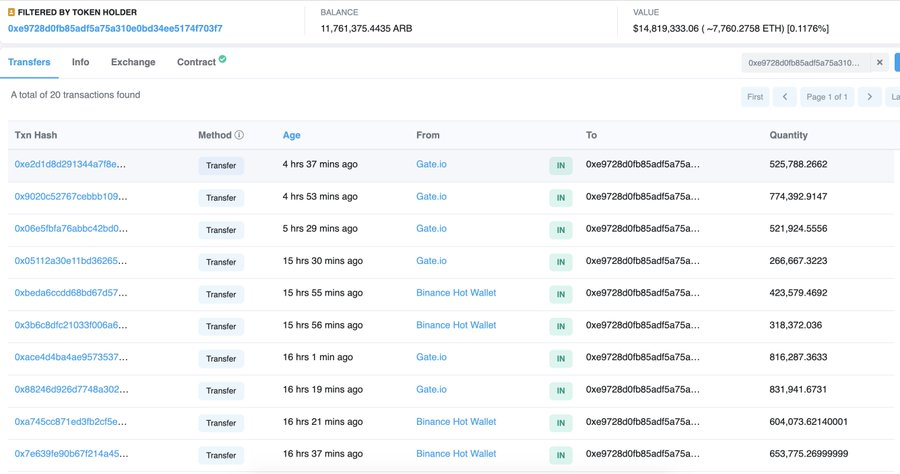Click Gate.io sender in the 4 hrs 53 mins row

(431, 196)
